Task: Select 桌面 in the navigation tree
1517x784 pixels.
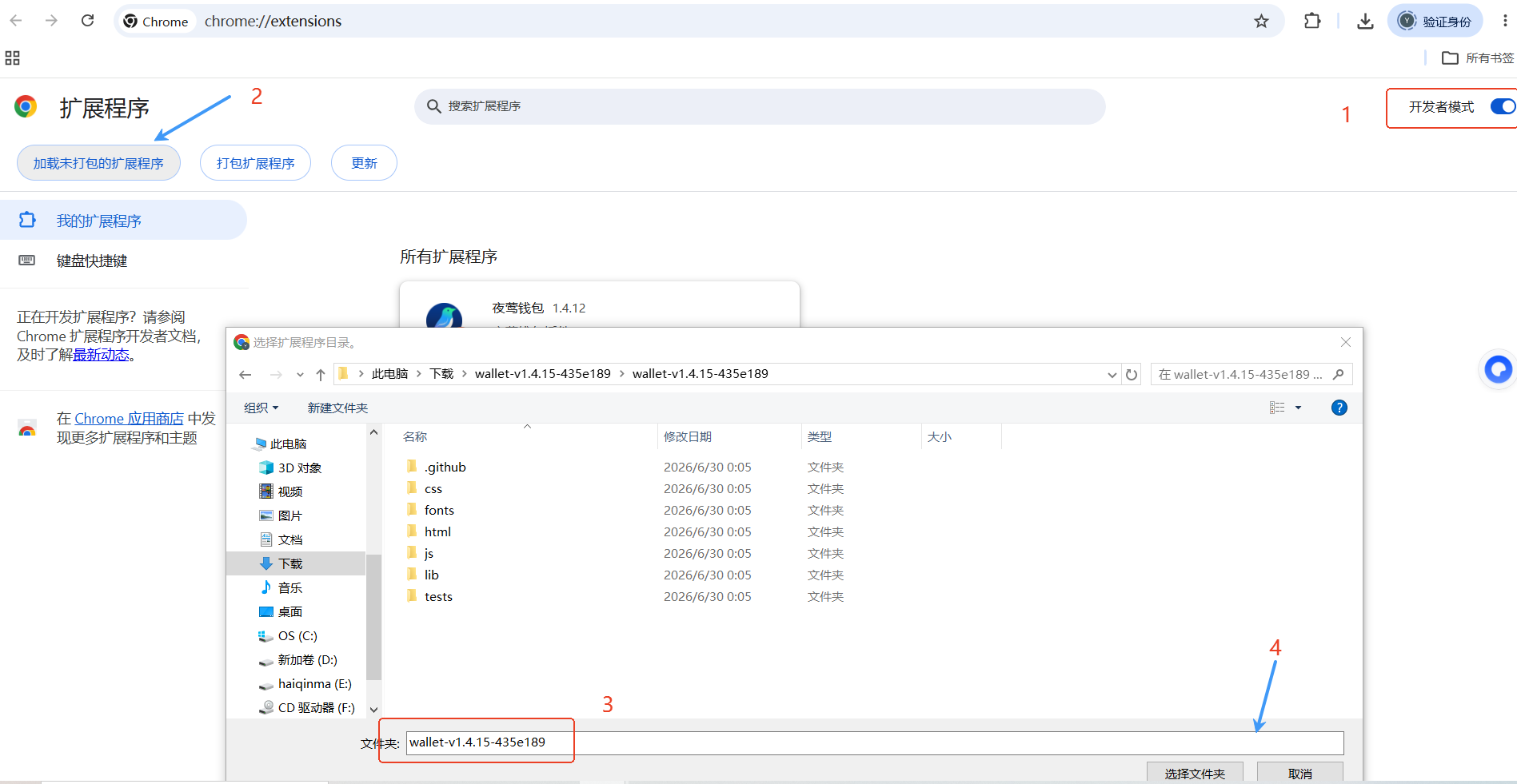Action: pos(289,611)
